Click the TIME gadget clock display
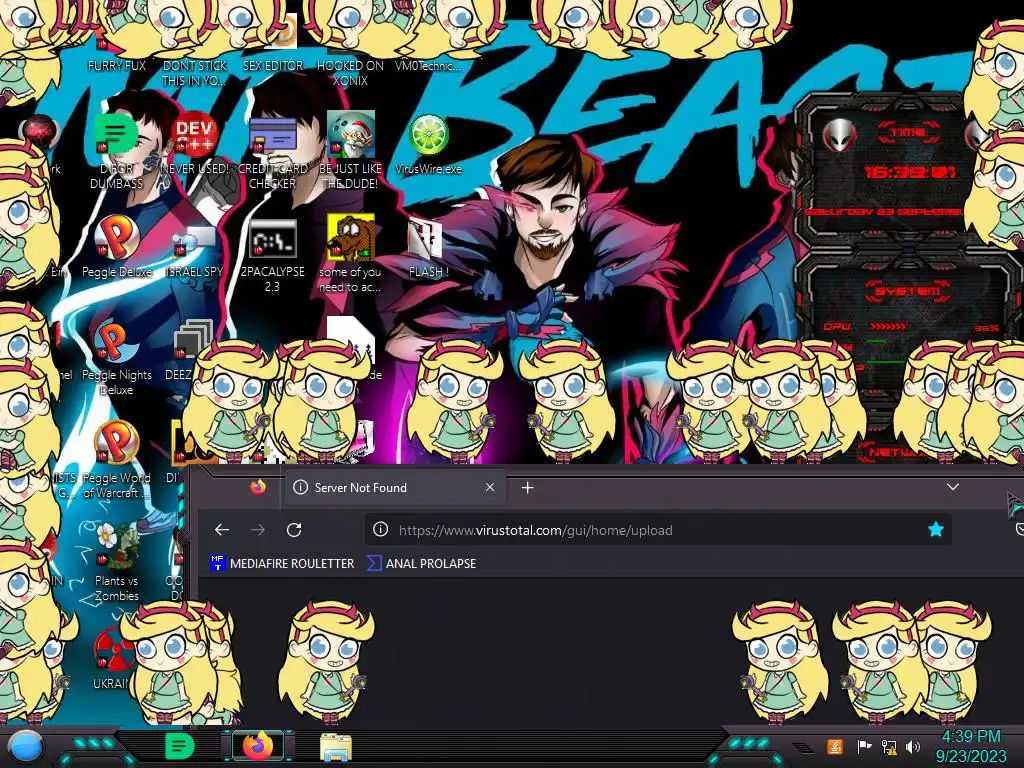The image size is (1024, 768). click(910, 172)
